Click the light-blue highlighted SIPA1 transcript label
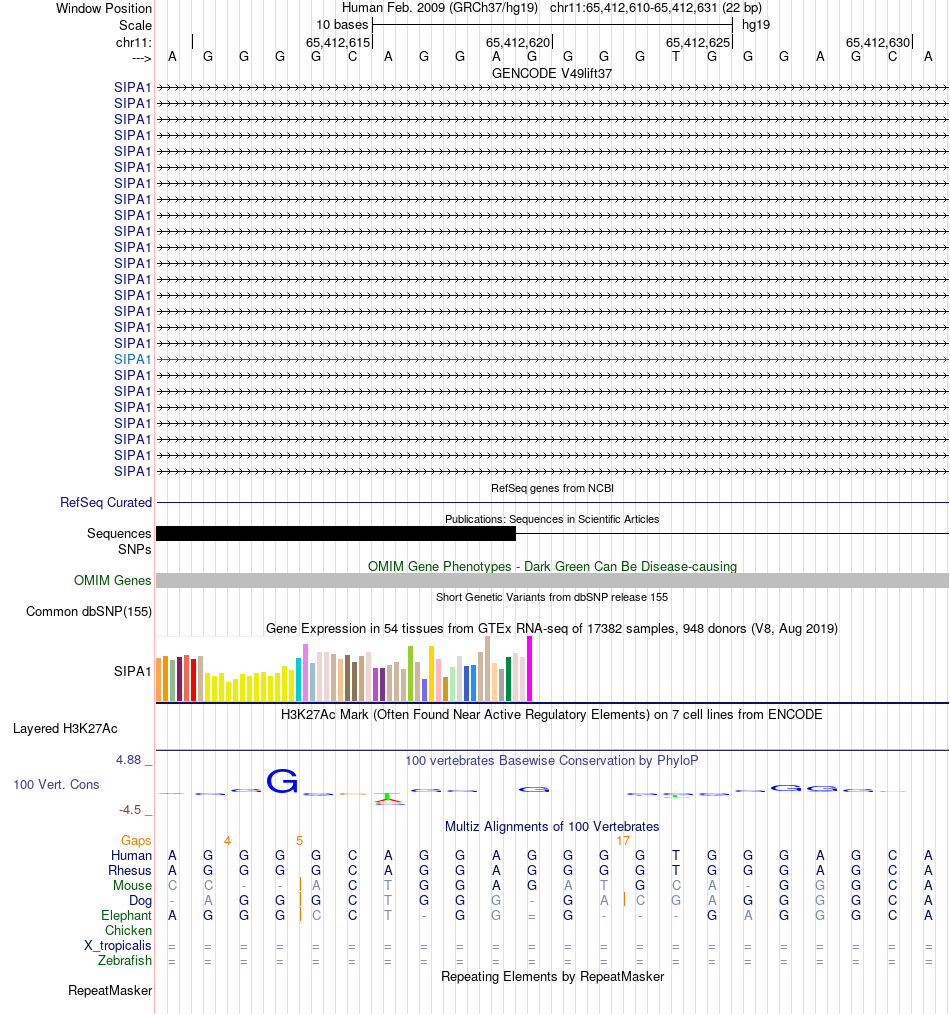The width and height of the screenshot is (950, 1014). pyautogui.click(x=132, y=360)
